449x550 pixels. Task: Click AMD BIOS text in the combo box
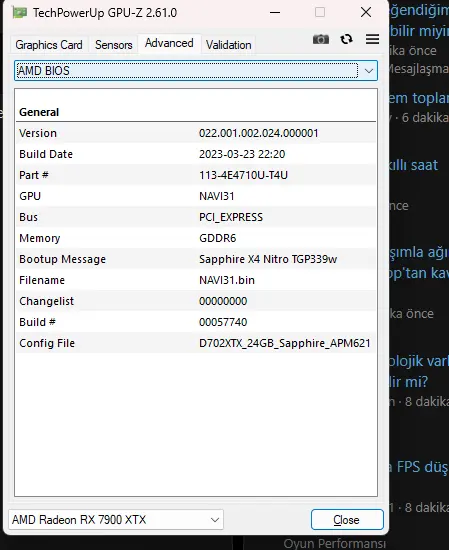tap(43, 71)
